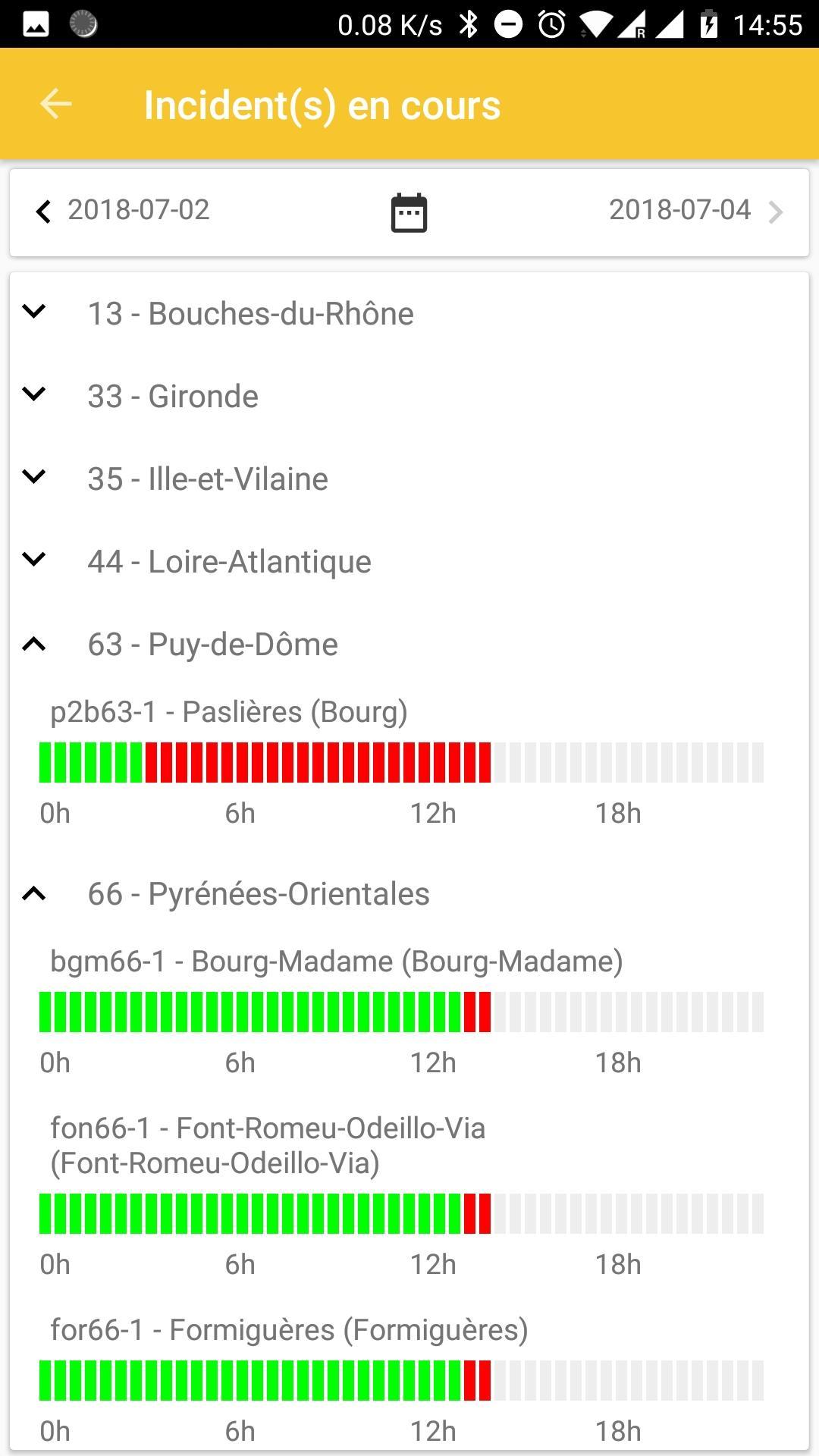819x1456 pixels.
Task: Open the calendar date picker
Action: click(409, 212)
